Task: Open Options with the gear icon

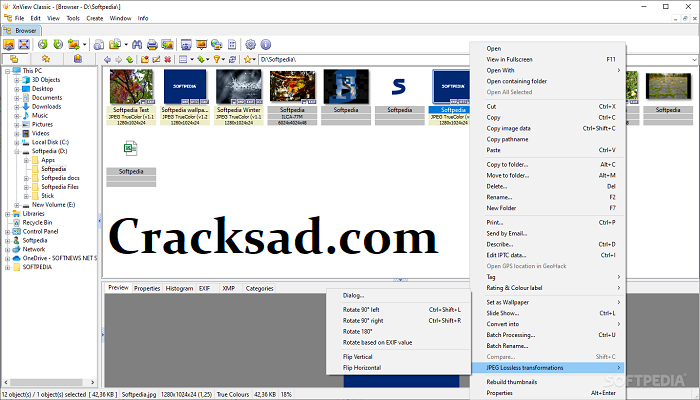Action: coord(250,44)
